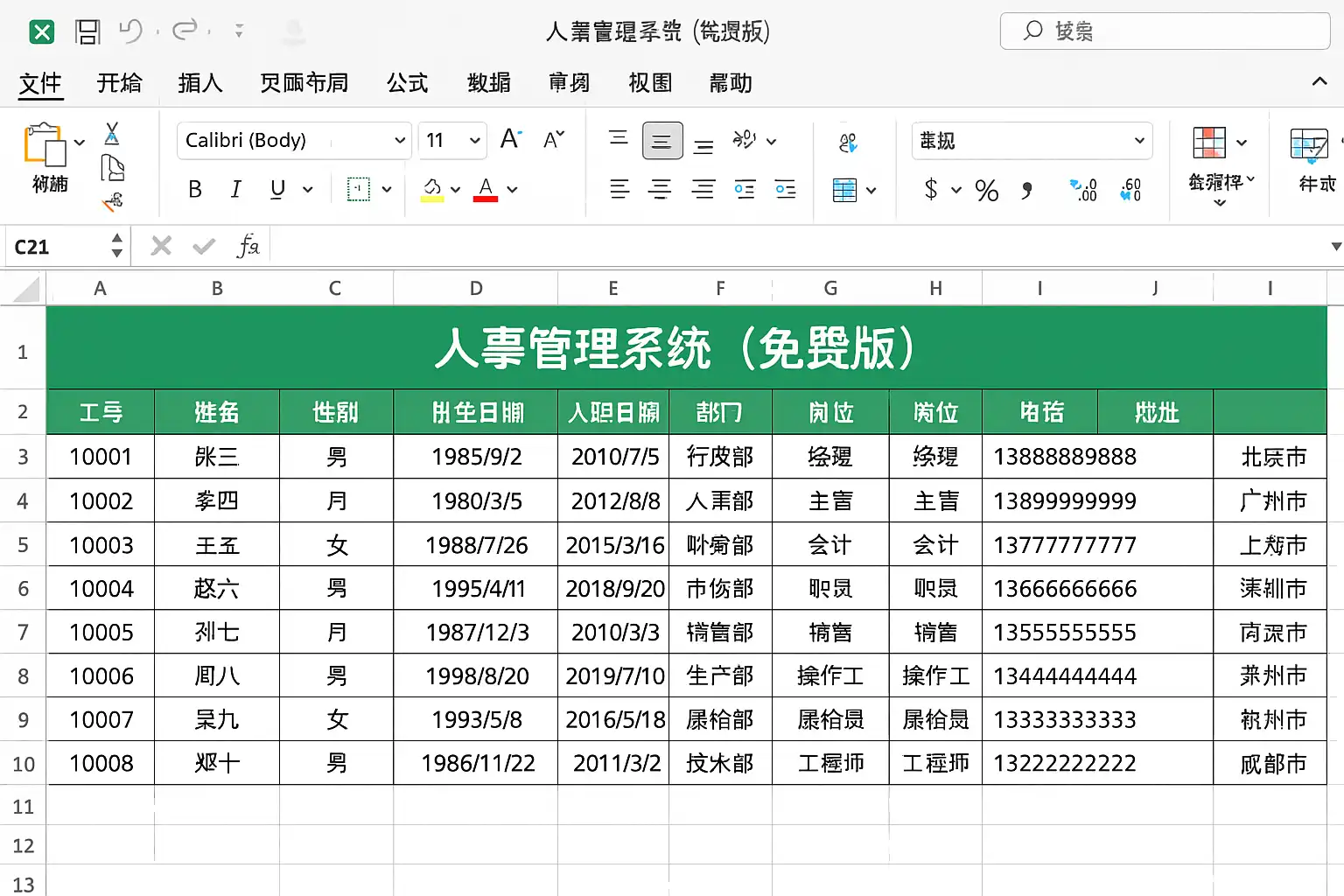Toggle Underline formatting
This screenshot has height=896, width=1344.
277,190
